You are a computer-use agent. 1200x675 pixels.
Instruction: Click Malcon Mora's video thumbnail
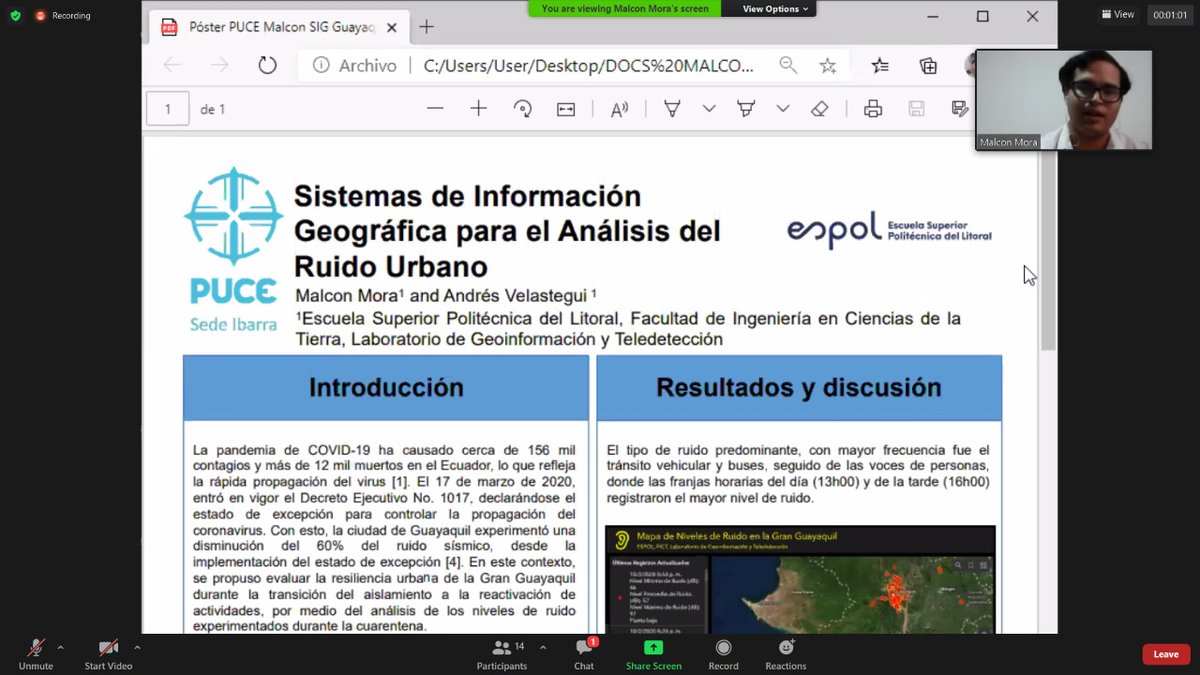pyautogui.click(x=1064, y=100)
